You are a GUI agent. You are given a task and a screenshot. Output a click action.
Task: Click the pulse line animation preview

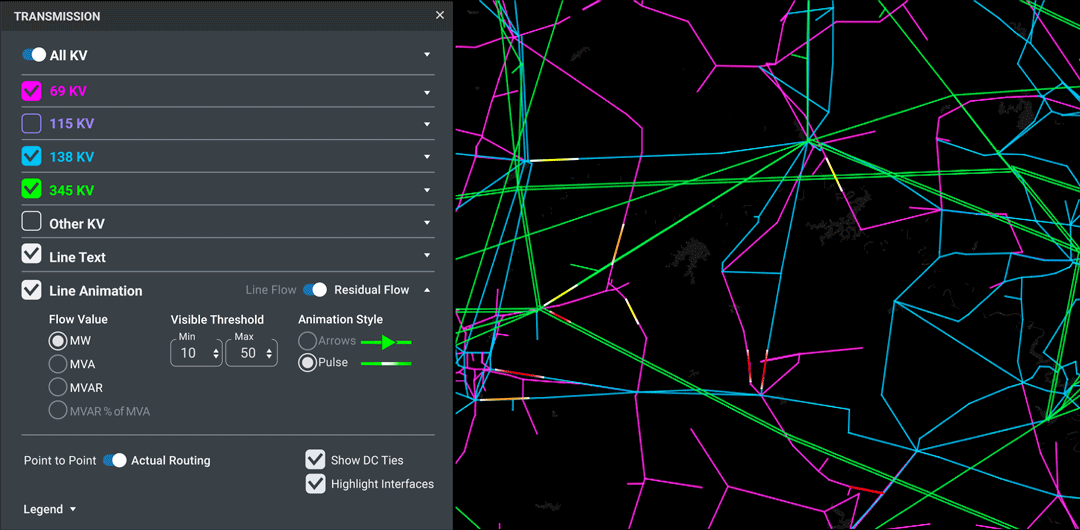point(386,363)
